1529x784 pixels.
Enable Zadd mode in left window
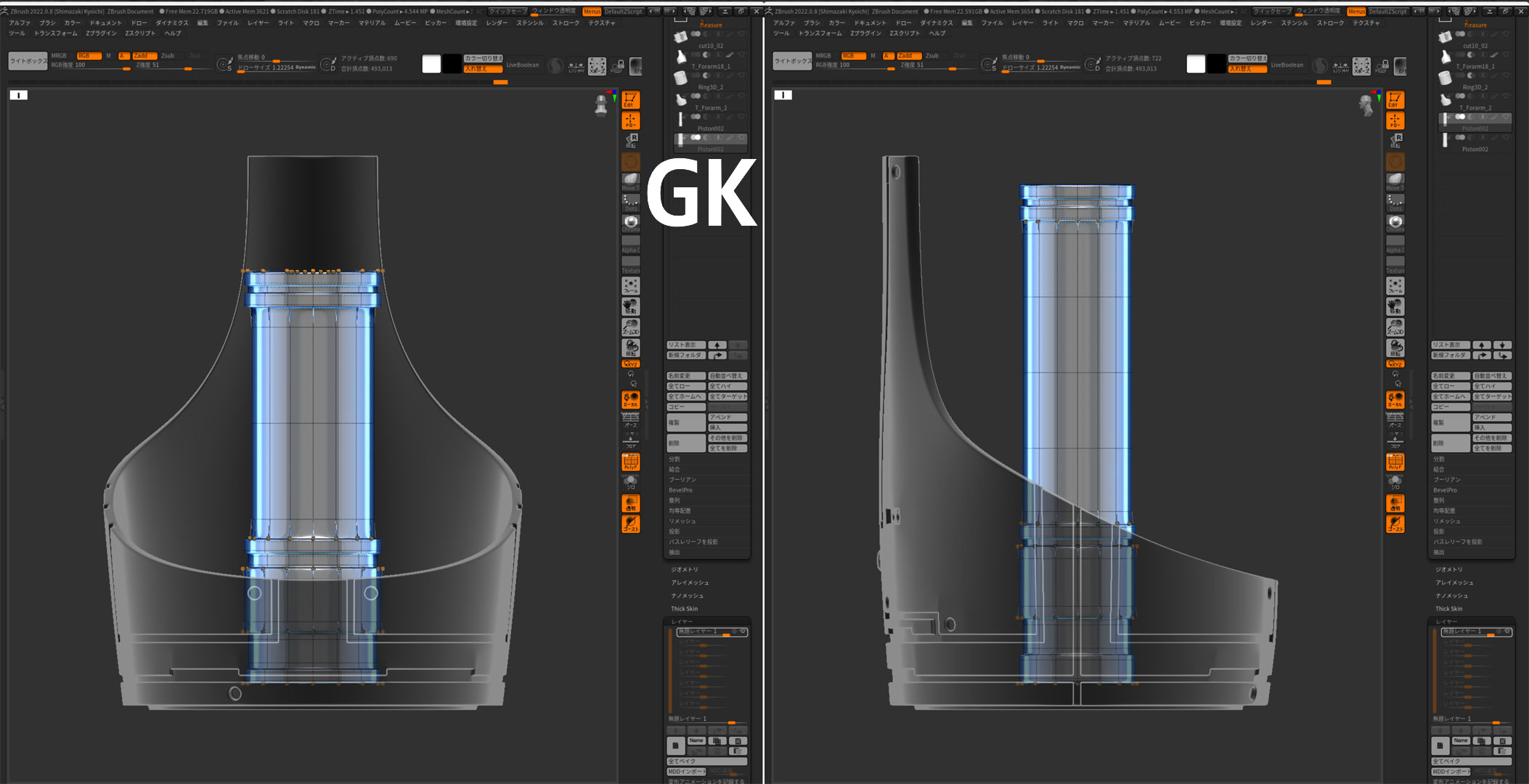tap(144, 56)
